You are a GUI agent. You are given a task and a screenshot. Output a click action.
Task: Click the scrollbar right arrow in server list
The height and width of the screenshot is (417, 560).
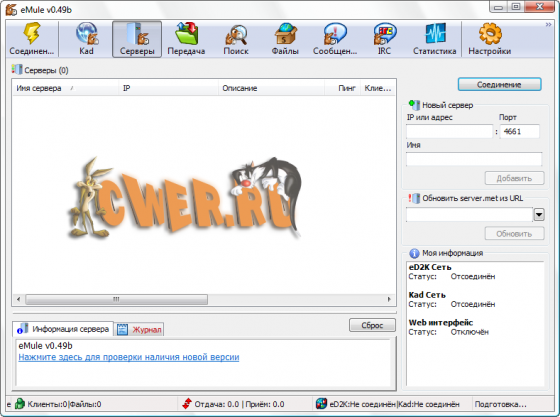[x=389, y=299]
